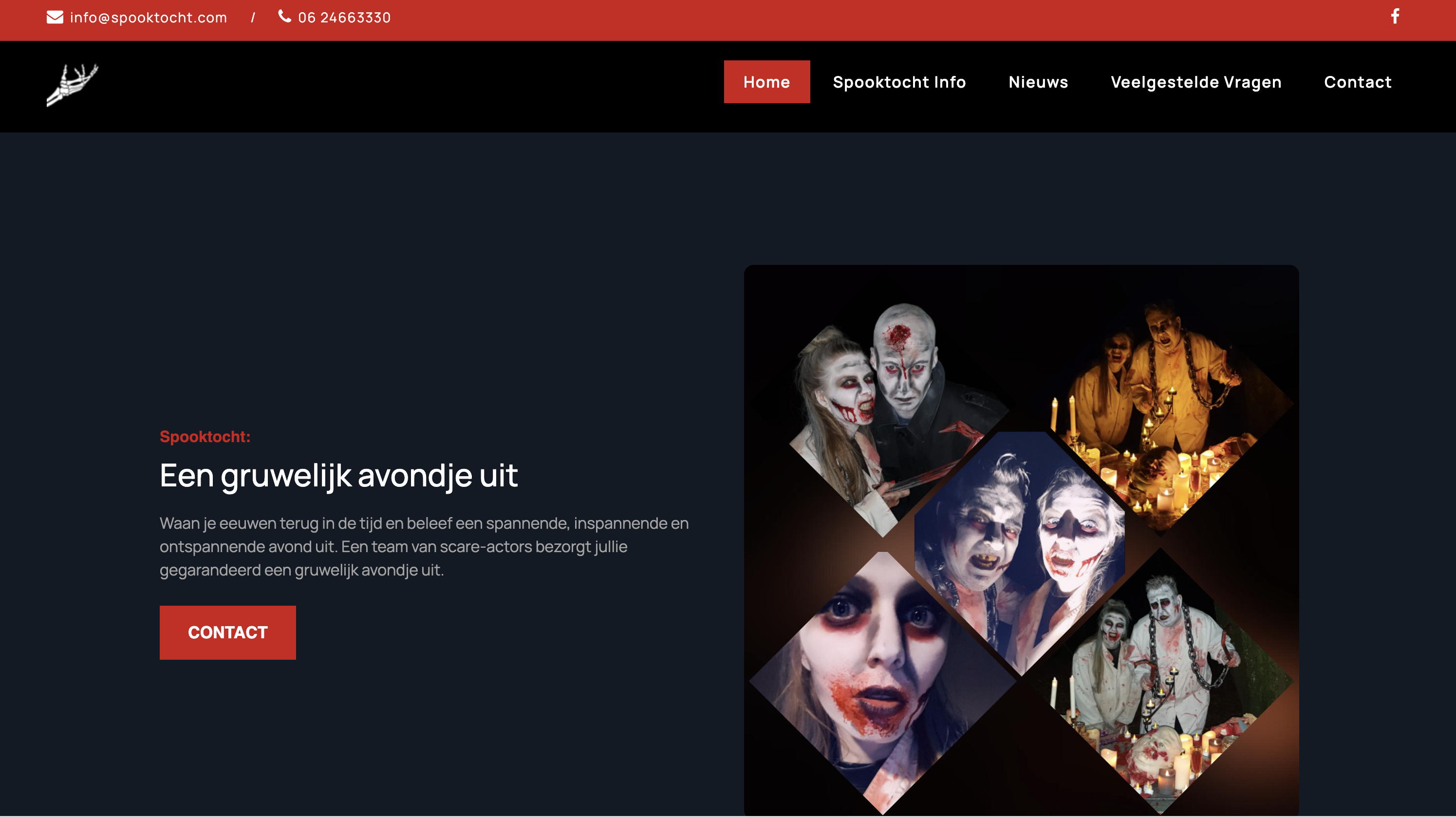
Task: Click the skeleton hand site logo
Action: (x=73, y=85)
